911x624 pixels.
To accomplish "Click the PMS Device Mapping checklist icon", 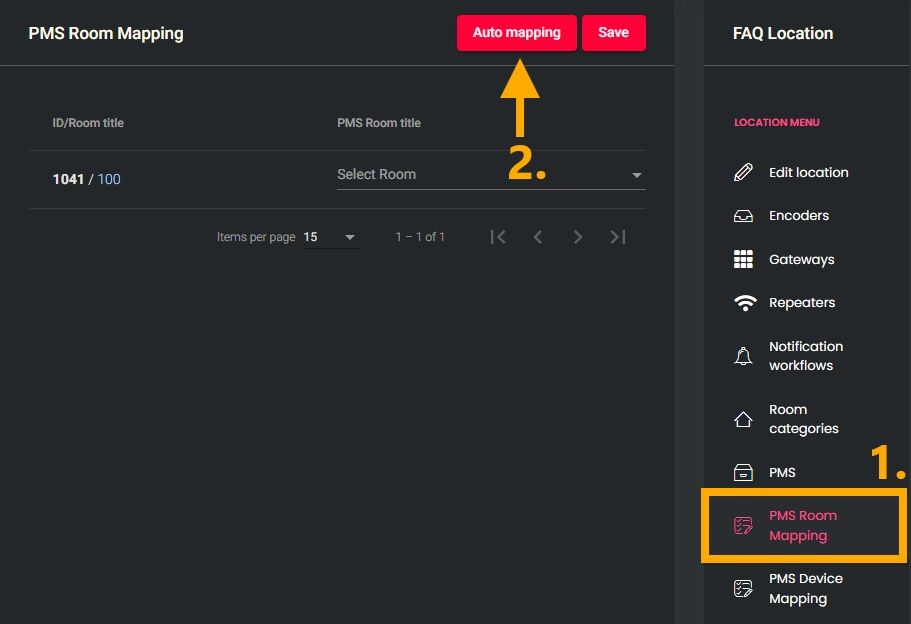I will (743, 588).
